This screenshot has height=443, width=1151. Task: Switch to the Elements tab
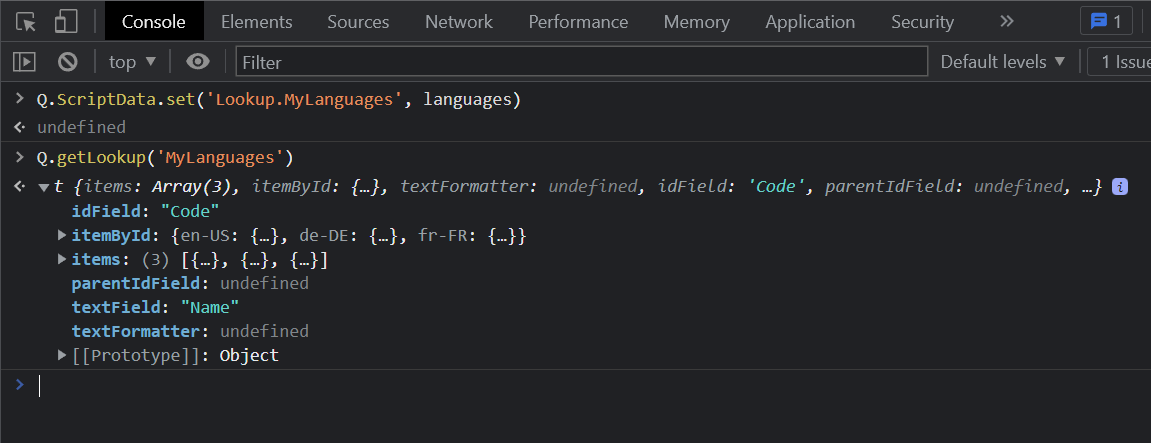pyautogui.click(x=256, y=21)
